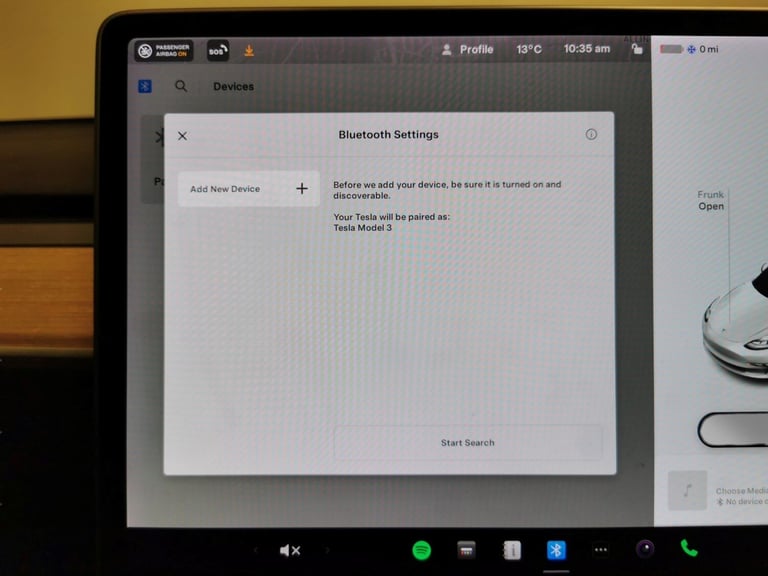The height and width of the screenshot is (576, 768).
Task: Open the calendar app icon
Action: pos(466,550)
